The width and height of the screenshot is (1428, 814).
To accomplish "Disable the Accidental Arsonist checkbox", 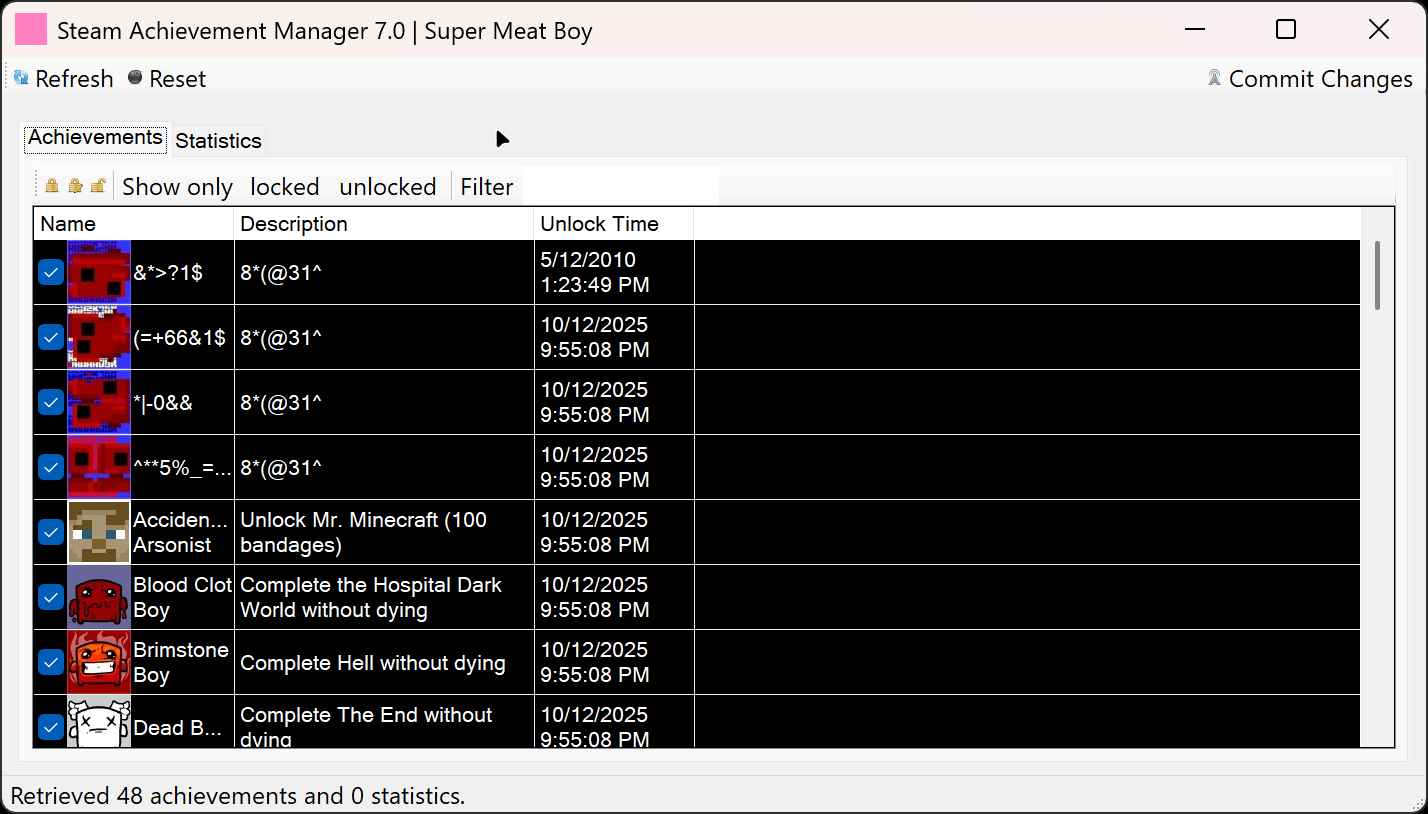I will click(x=51, y=532).
